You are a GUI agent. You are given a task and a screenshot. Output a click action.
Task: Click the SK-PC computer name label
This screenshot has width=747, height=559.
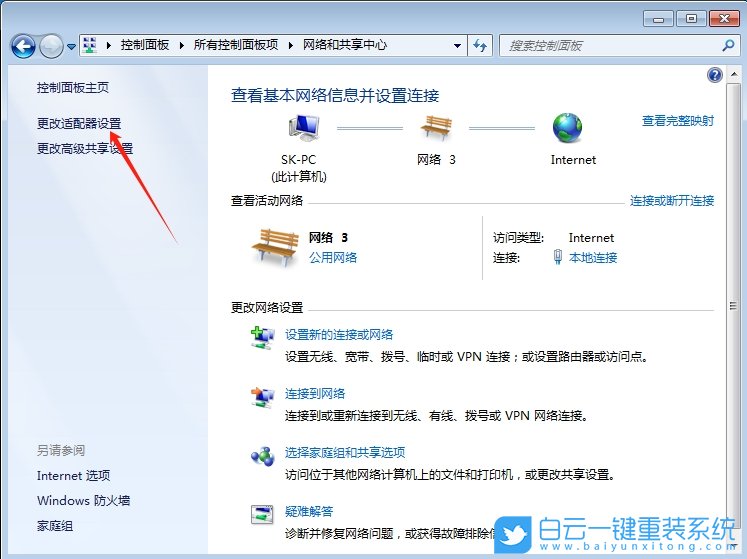click(299, 160)
